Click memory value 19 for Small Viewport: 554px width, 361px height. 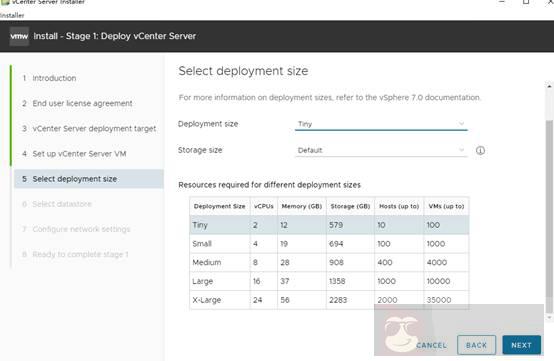point(284,244)
